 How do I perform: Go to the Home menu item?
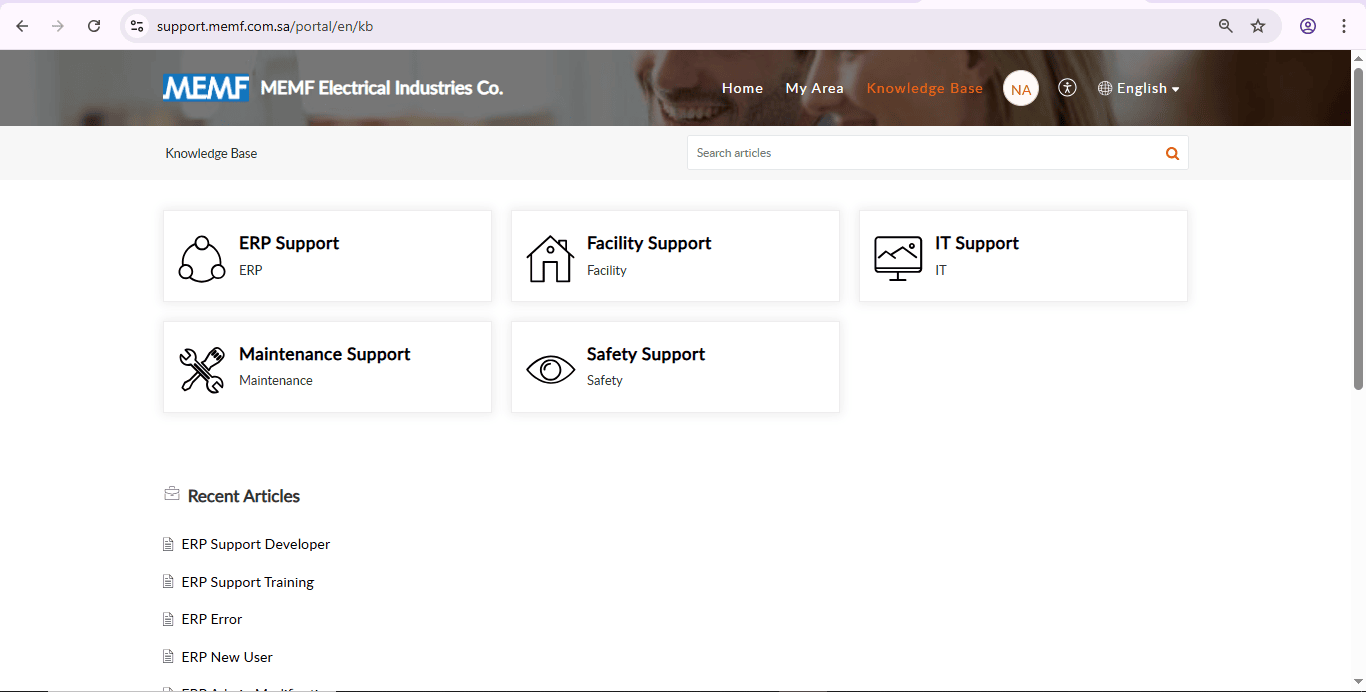(742, 88)
